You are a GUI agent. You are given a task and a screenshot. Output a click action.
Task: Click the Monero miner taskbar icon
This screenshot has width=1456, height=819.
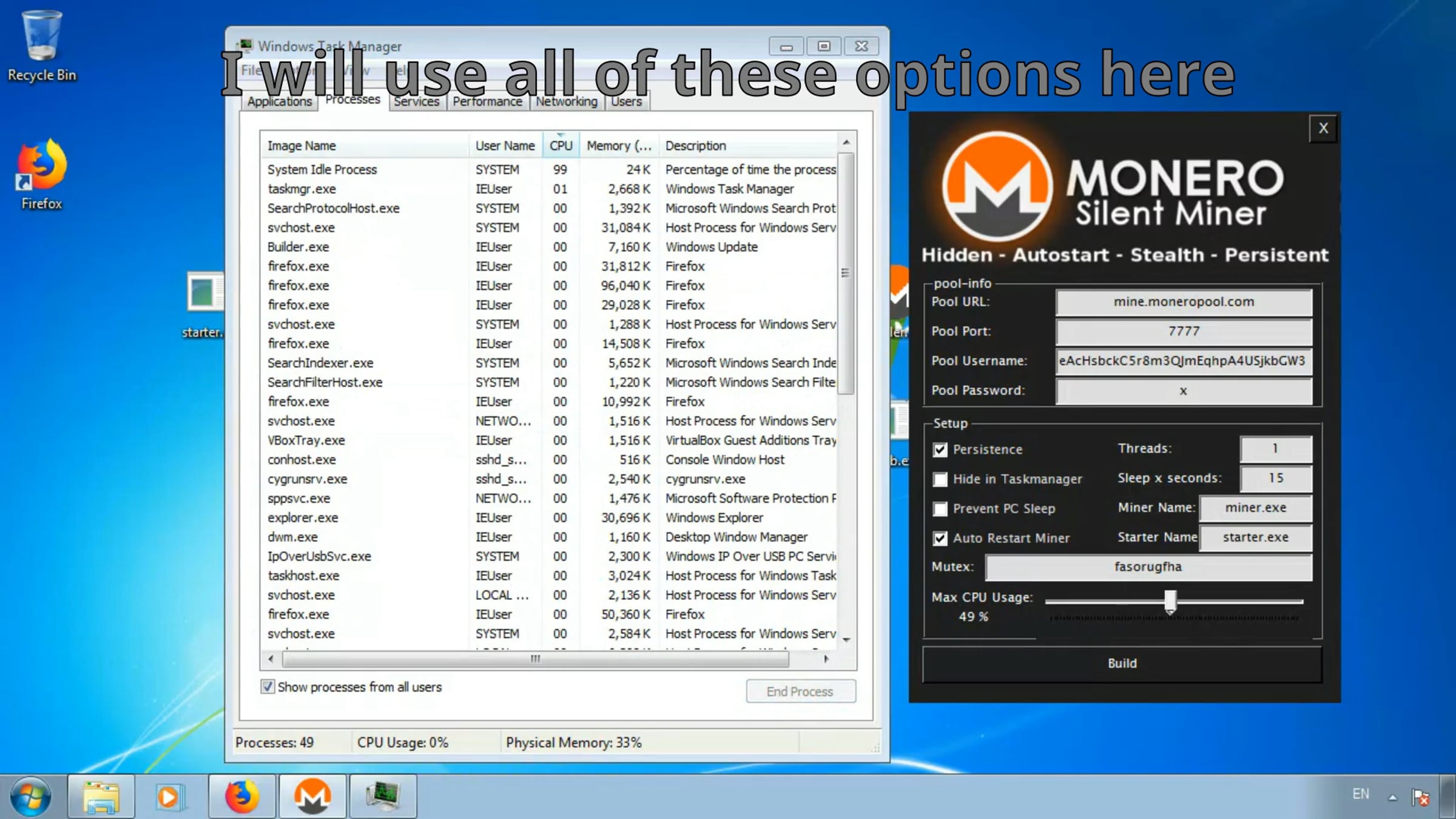pos(312,796)
